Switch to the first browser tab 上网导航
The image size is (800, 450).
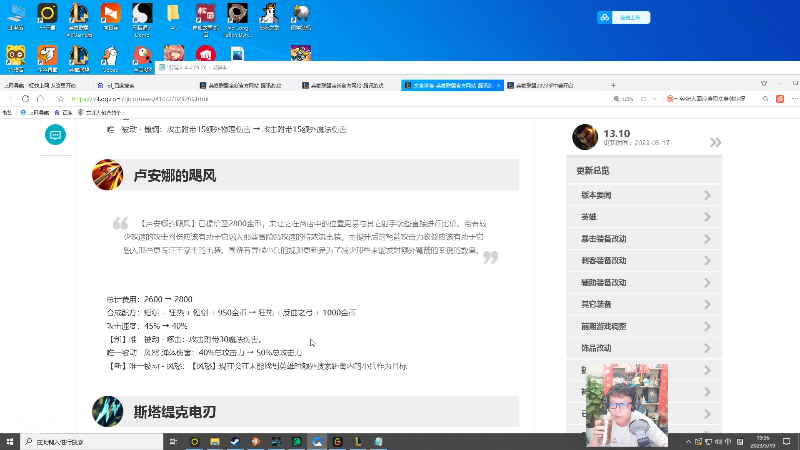[x=45, y=85]
